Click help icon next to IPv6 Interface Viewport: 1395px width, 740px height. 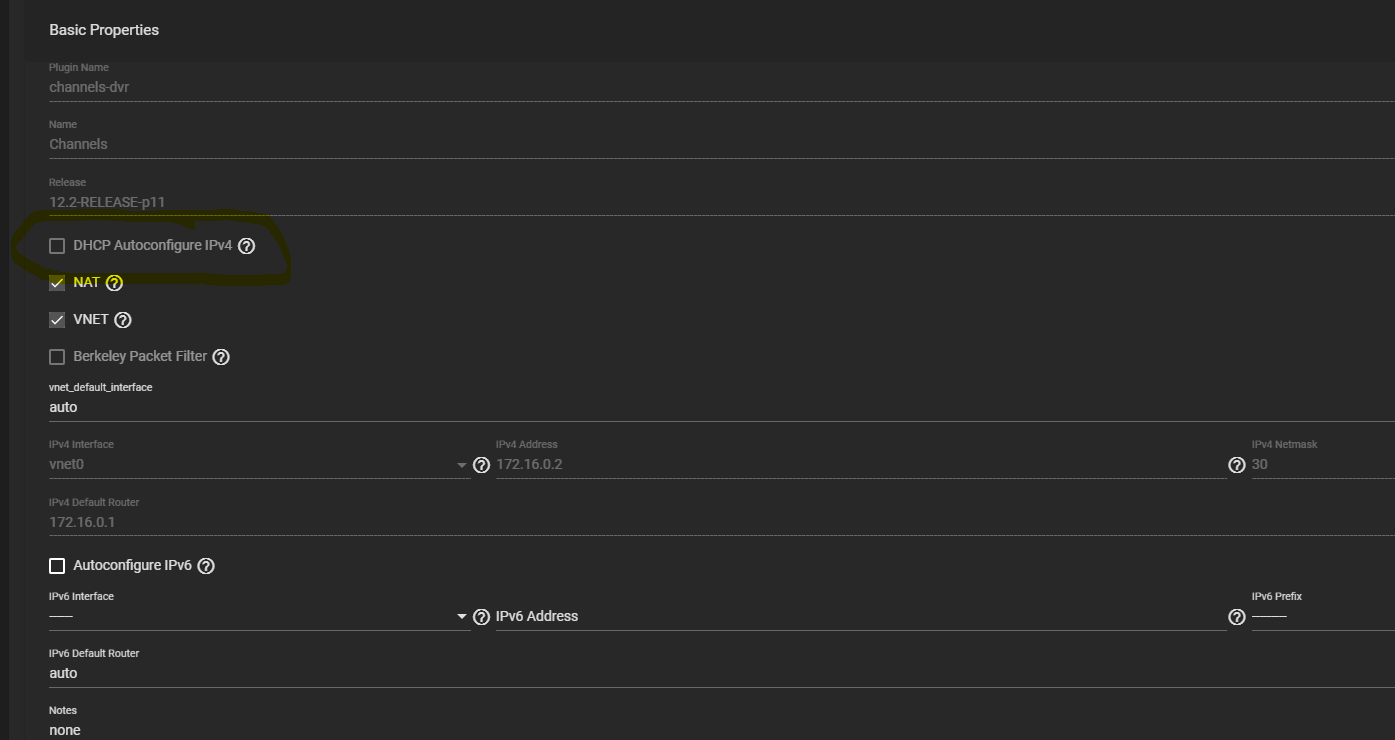481,617
